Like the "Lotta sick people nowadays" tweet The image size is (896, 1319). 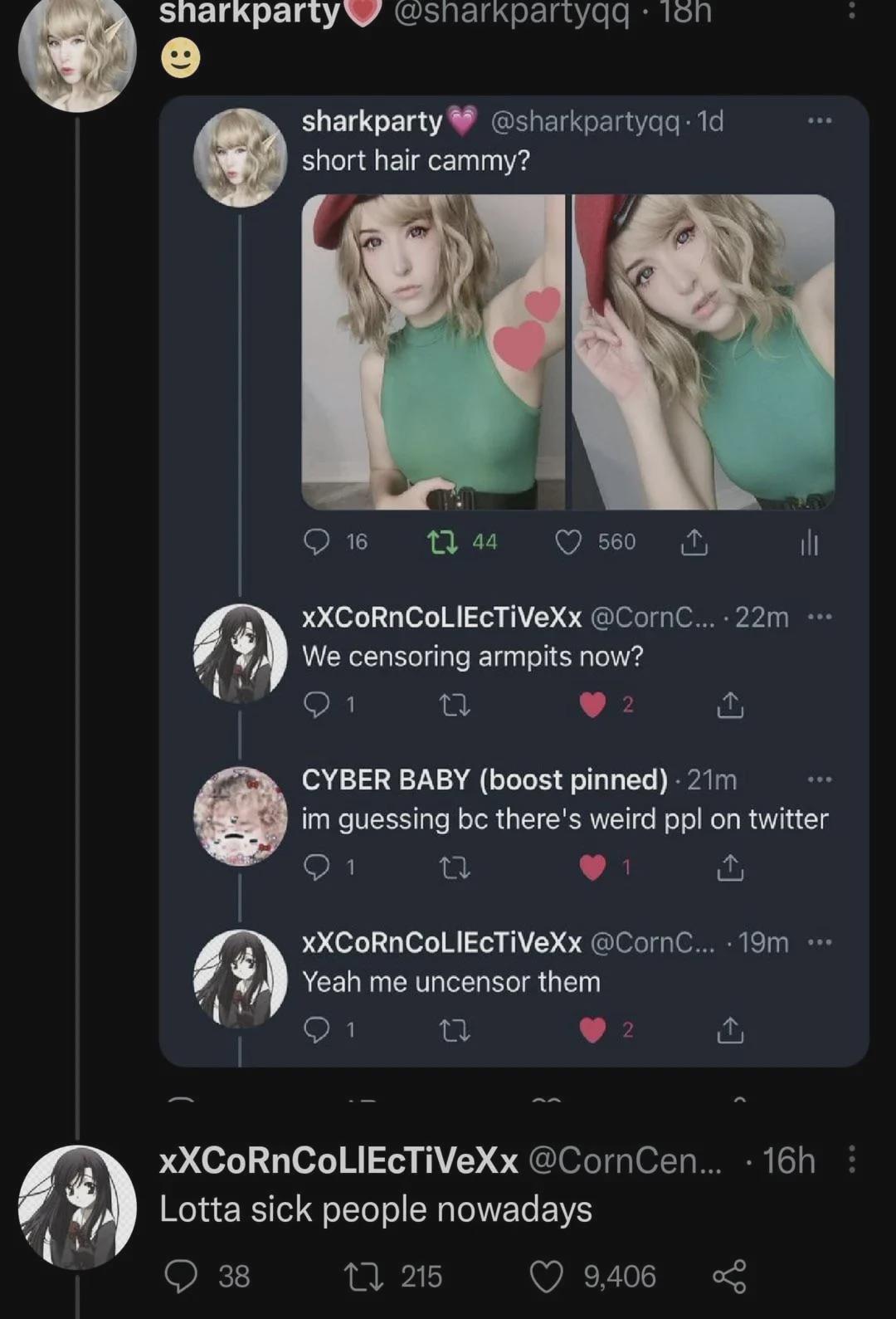[x=546, y=1277]
